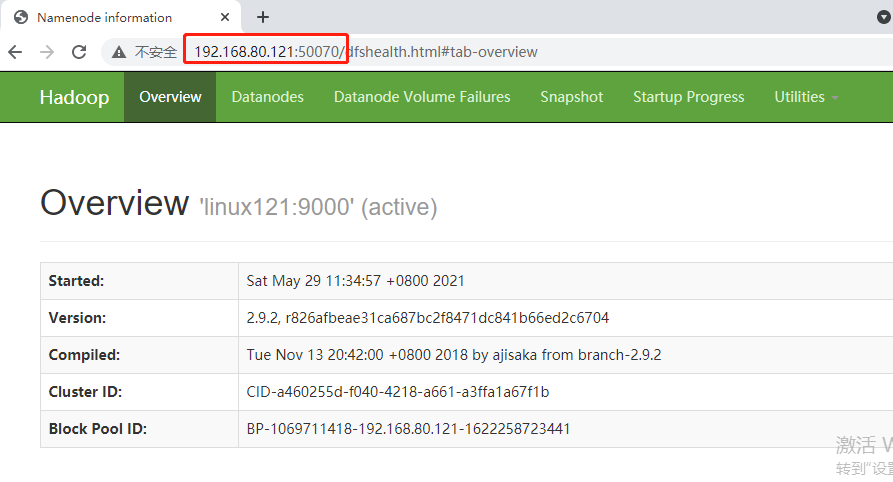The image size is (893, 482).
Task: Click the Started: row label
Action: pos(76,281)
